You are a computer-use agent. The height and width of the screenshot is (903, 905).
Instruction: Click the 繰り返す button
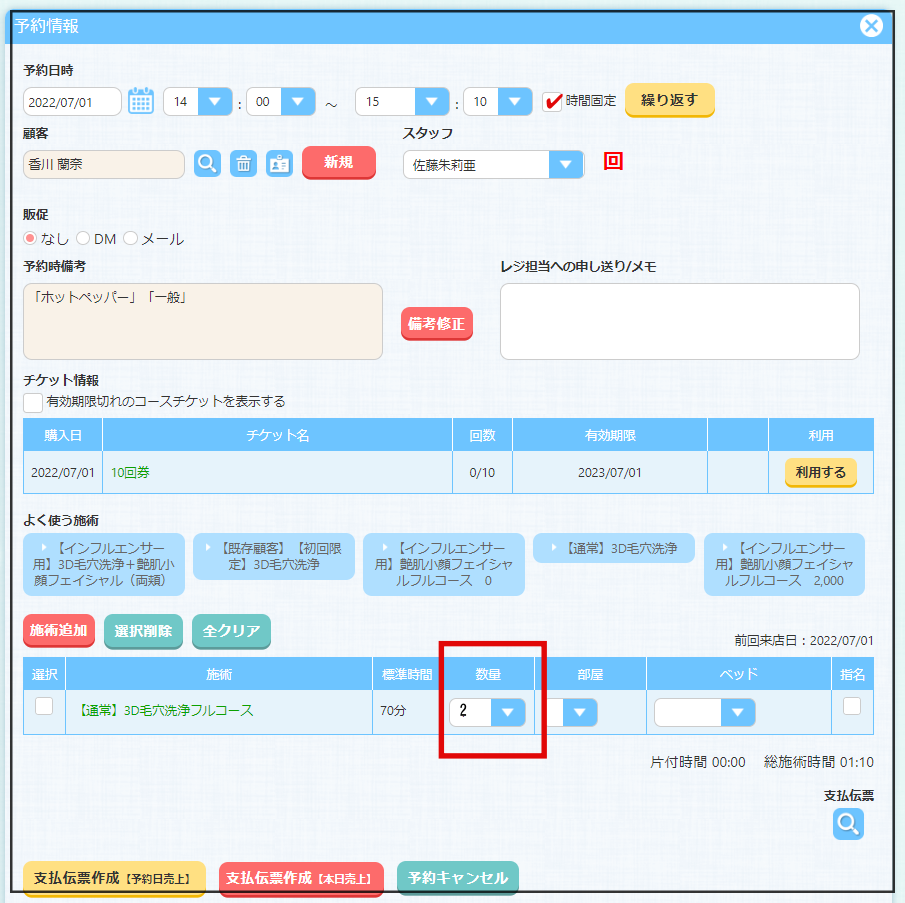[669, 100]
